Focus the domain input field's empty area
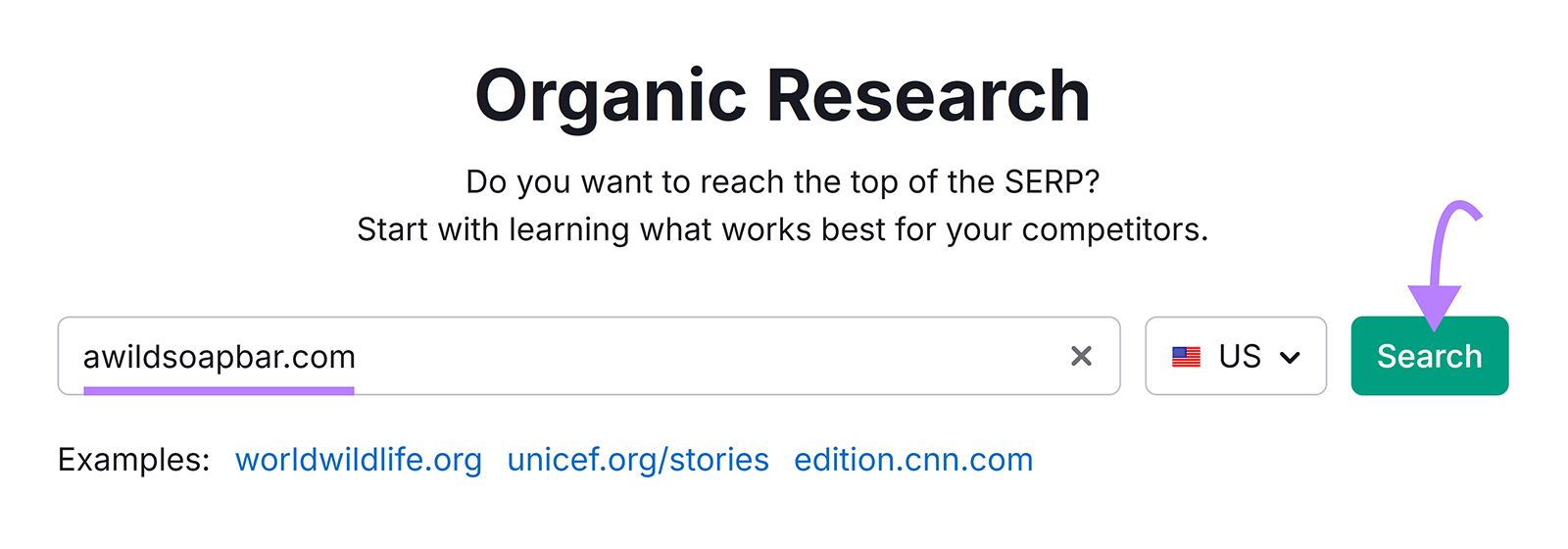Viewport: 1568px width, 549px height. pos(706,356)
